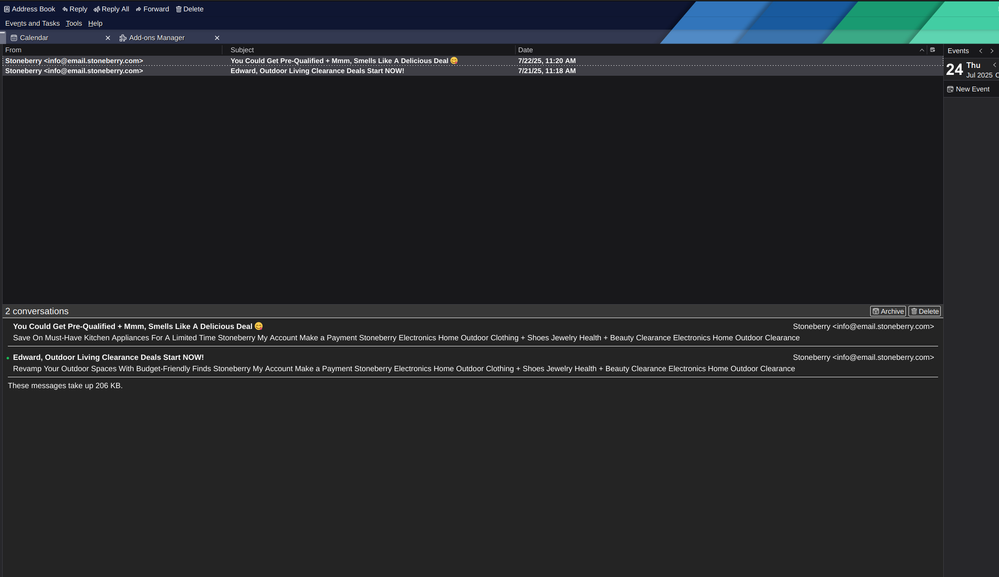Click Reply All in the toolbar
This screenshot has width=999, height=577.
click(x=111, y=9)
